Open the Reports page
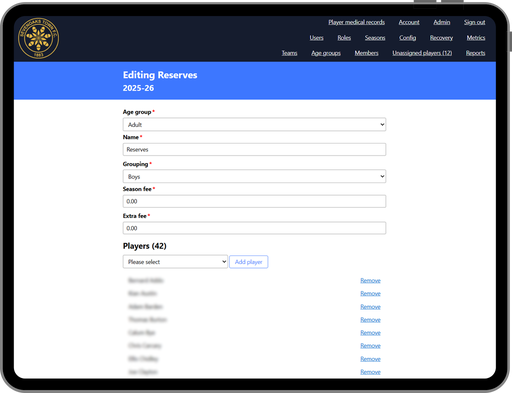This screenshot has width=512, height=393. (x=475, y=53)
